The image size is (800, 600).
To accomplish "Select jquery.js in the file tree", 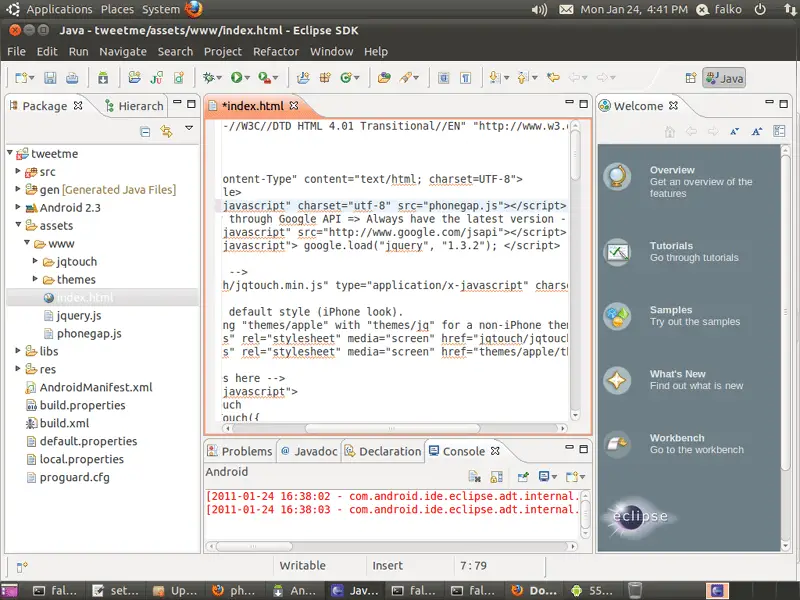I will 72,315.
